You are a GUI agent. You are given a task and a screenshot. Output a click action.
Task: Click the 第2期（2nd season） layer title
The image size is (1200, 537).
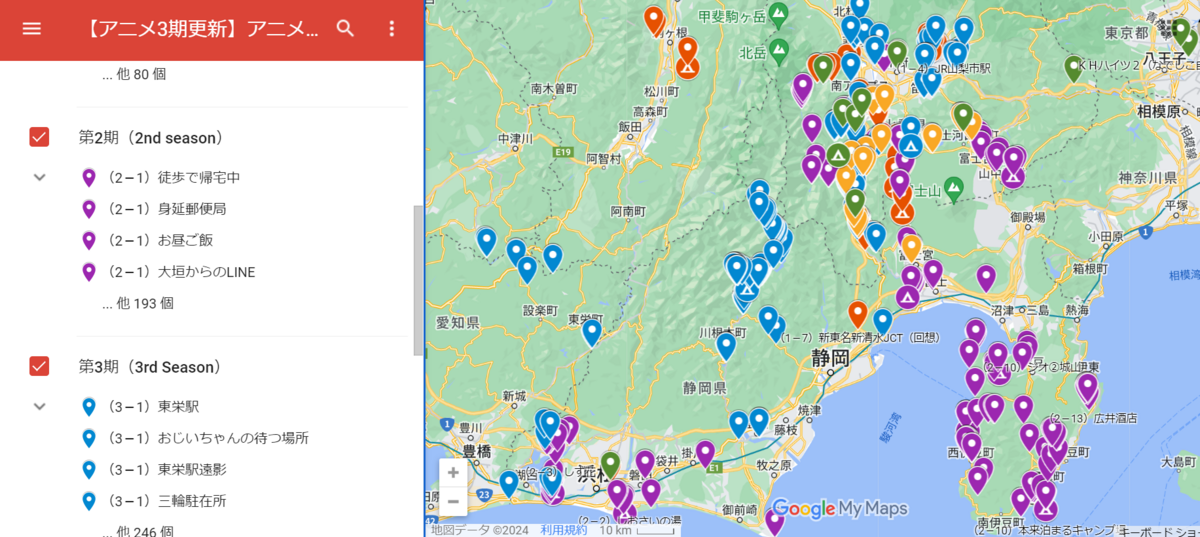151,137
